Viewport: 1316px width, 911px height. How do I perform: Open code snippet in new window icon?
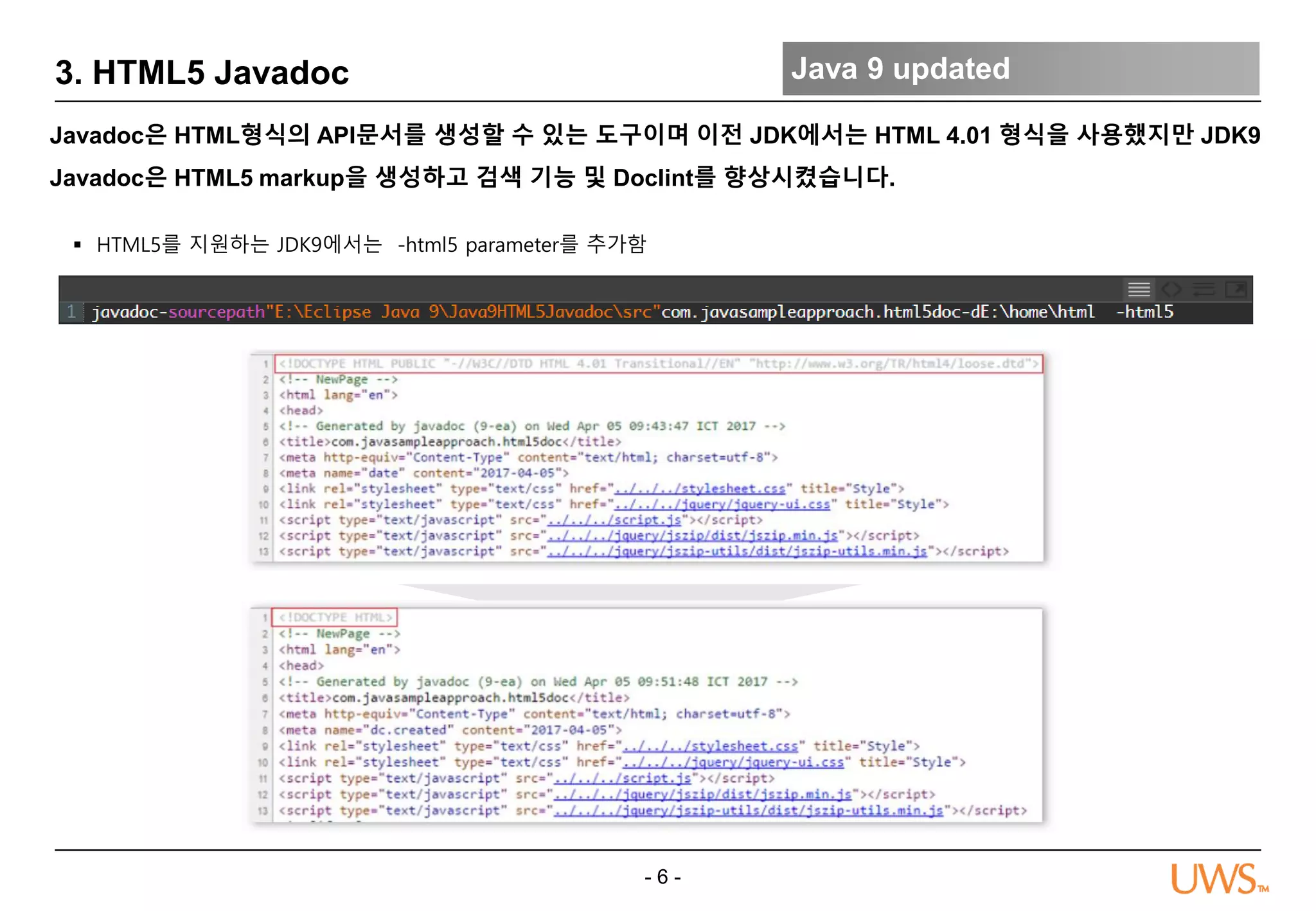1236,290
